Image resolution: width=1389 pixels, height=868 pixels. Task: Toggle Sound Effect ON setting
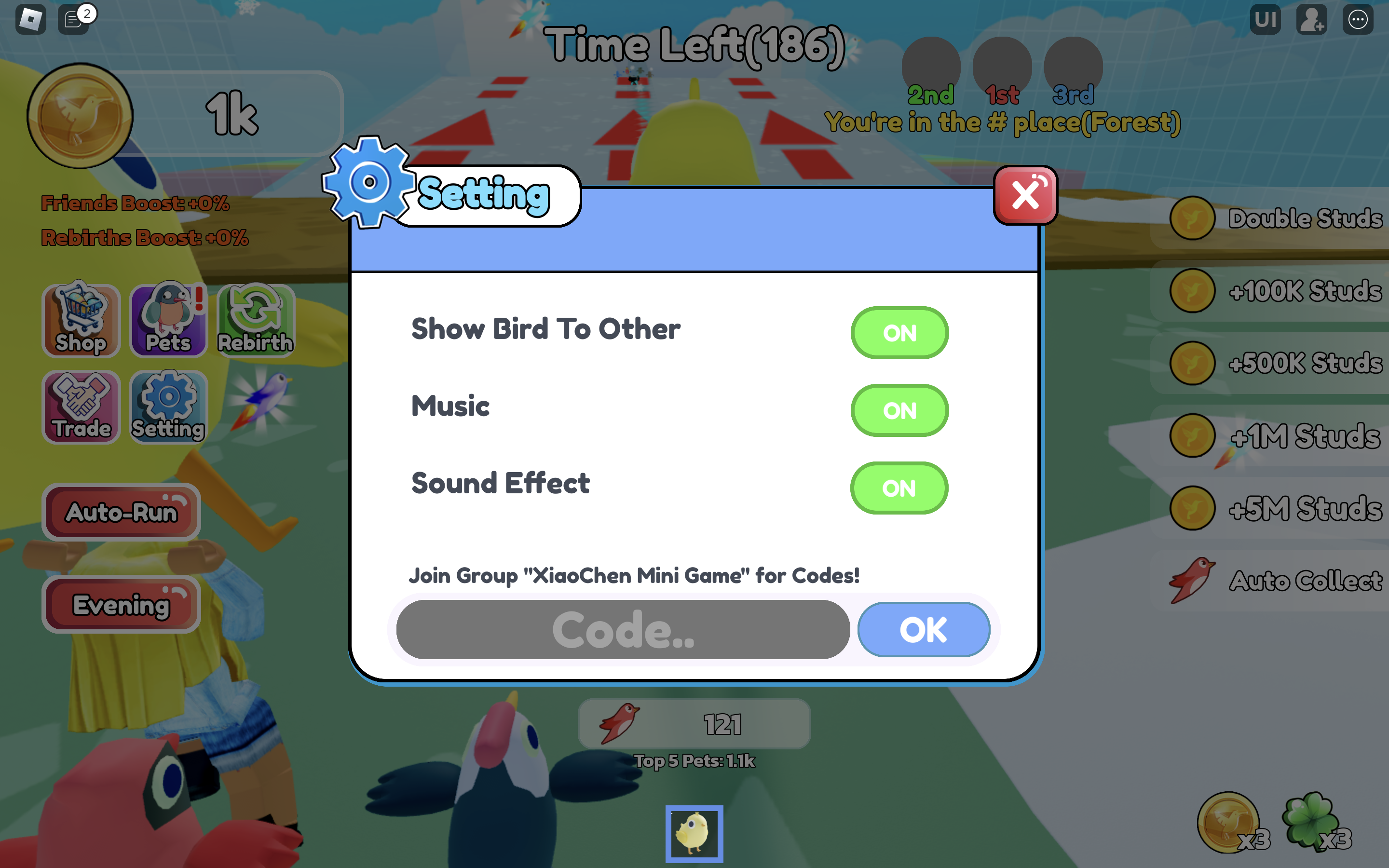click(x=898, y=488)
